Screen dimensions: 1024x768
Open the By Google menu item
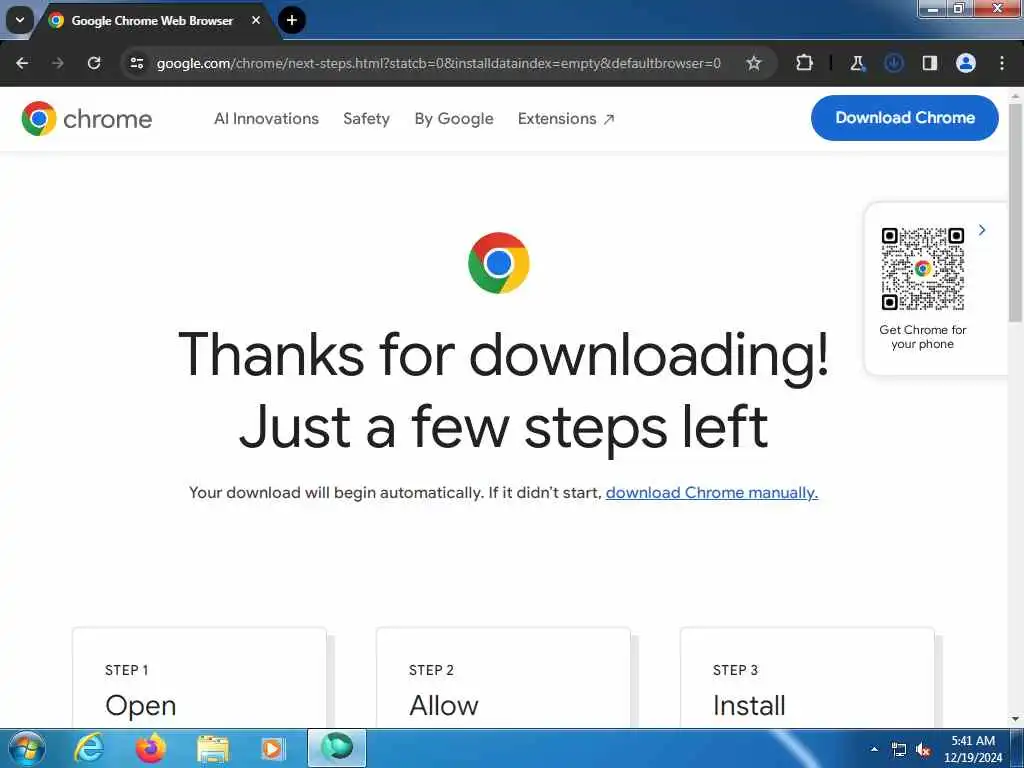pos(454,119)
